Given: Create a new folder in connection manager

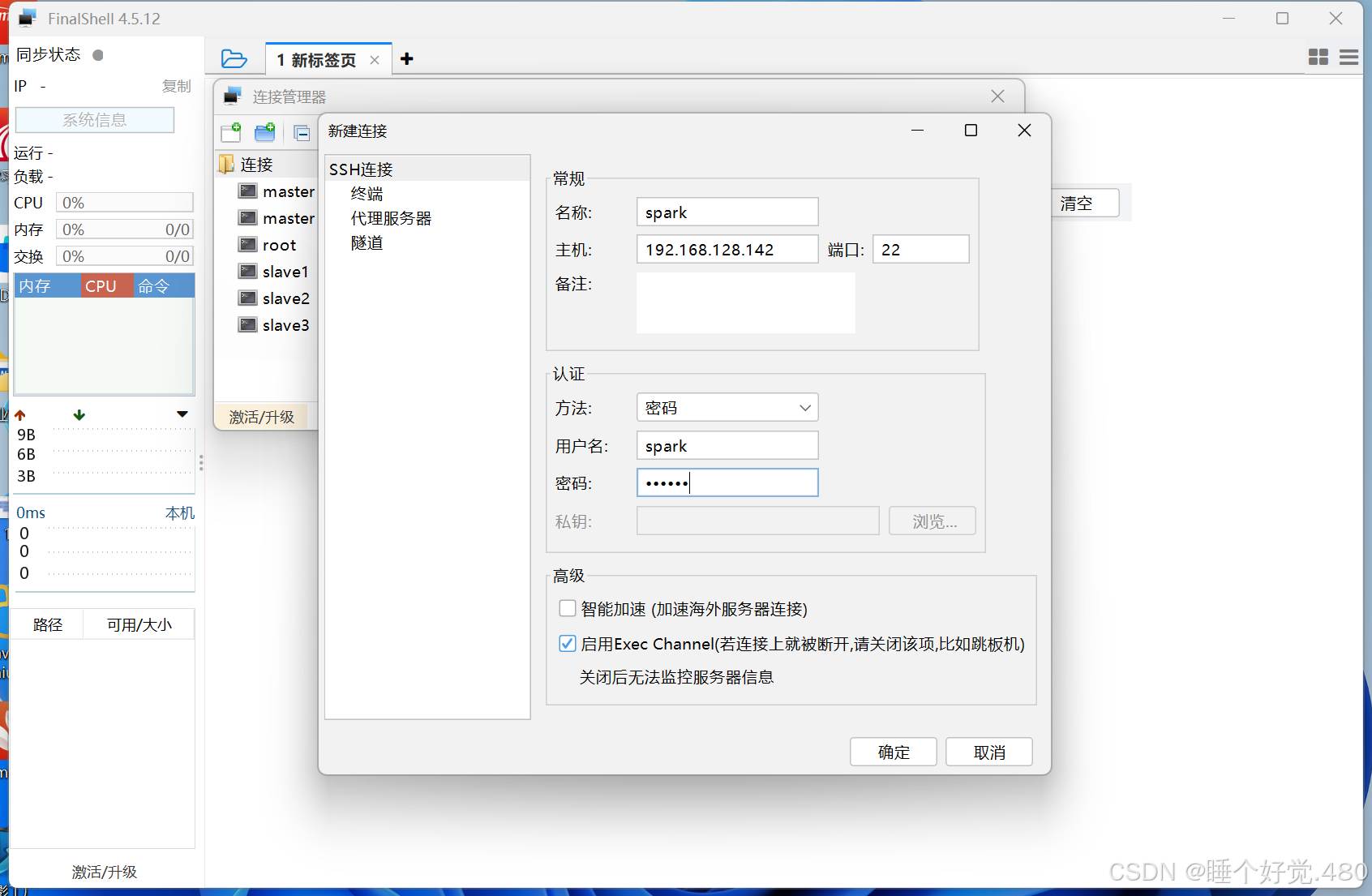Looking at the screenshot, I should (x=264, y=132).
